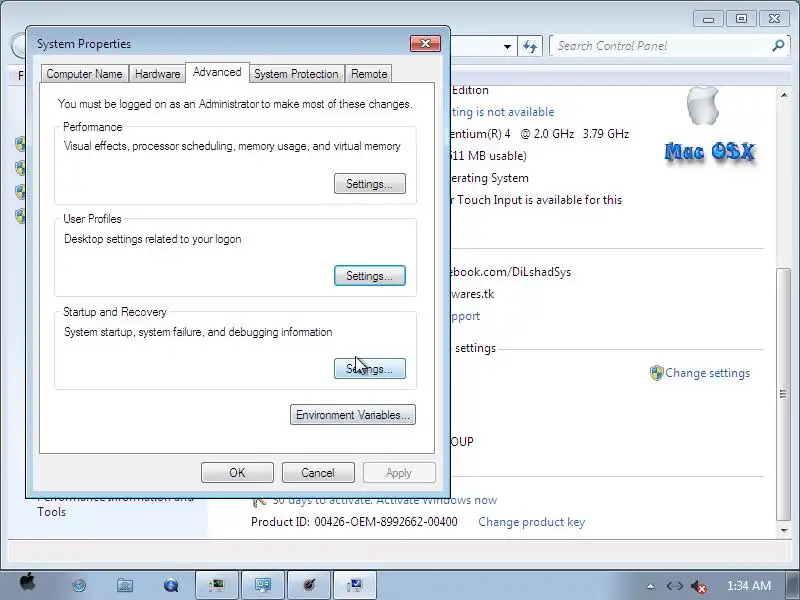The width and height of the screenshot is (800, 600).
Task: Click scroll down arrow in Control Panel
Action: pos(784,531)
